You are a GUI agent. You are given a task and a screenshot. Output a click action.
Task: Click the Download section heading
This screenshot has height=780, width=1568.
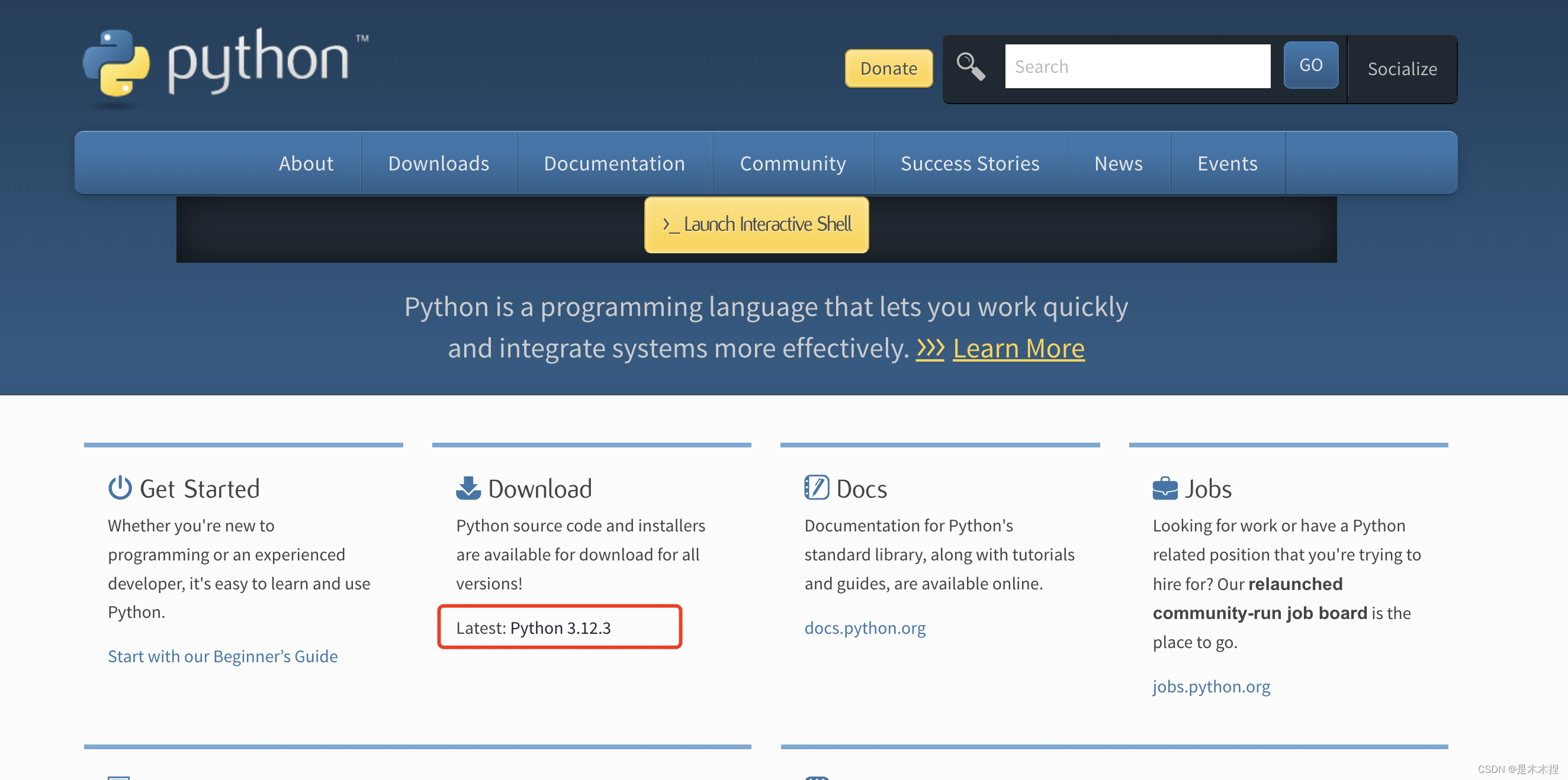(540, 489)
